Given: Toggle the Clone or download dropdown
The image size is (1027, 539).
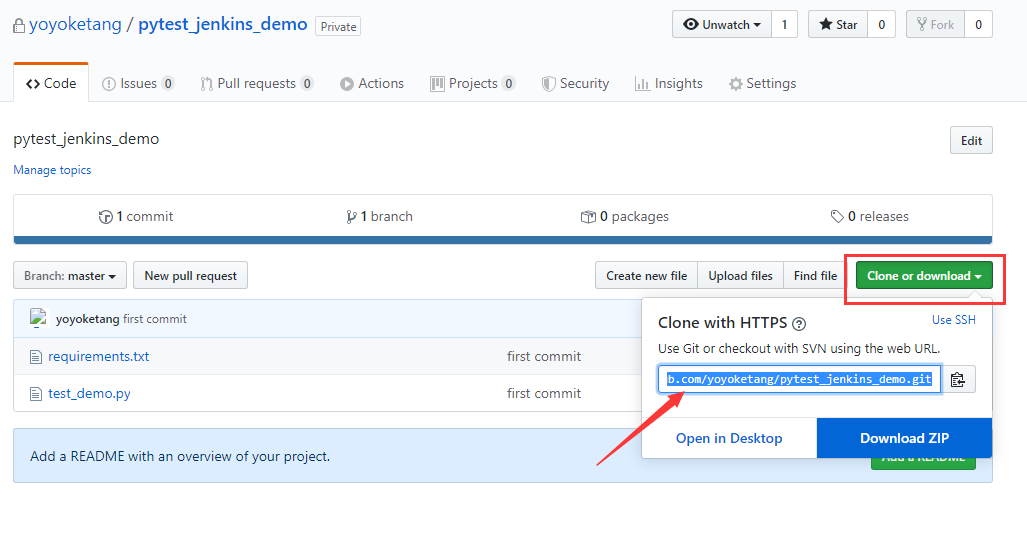Looking at the screenshot, I should click(x=924, y=276).
